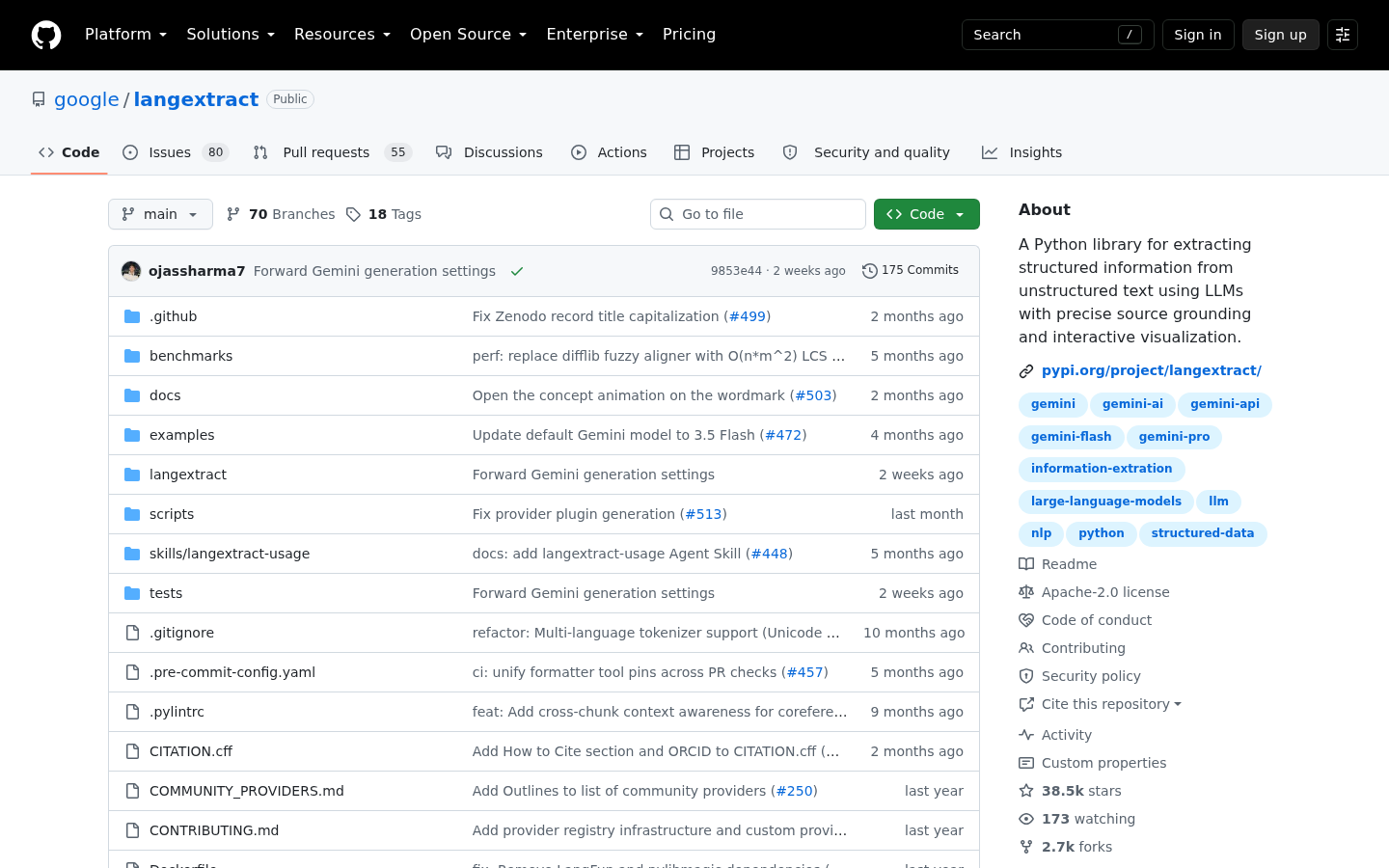The height and width of the screenshot is (868, 1389).
Task: View the 175 Commits history
Action: (x=911, y=271)
